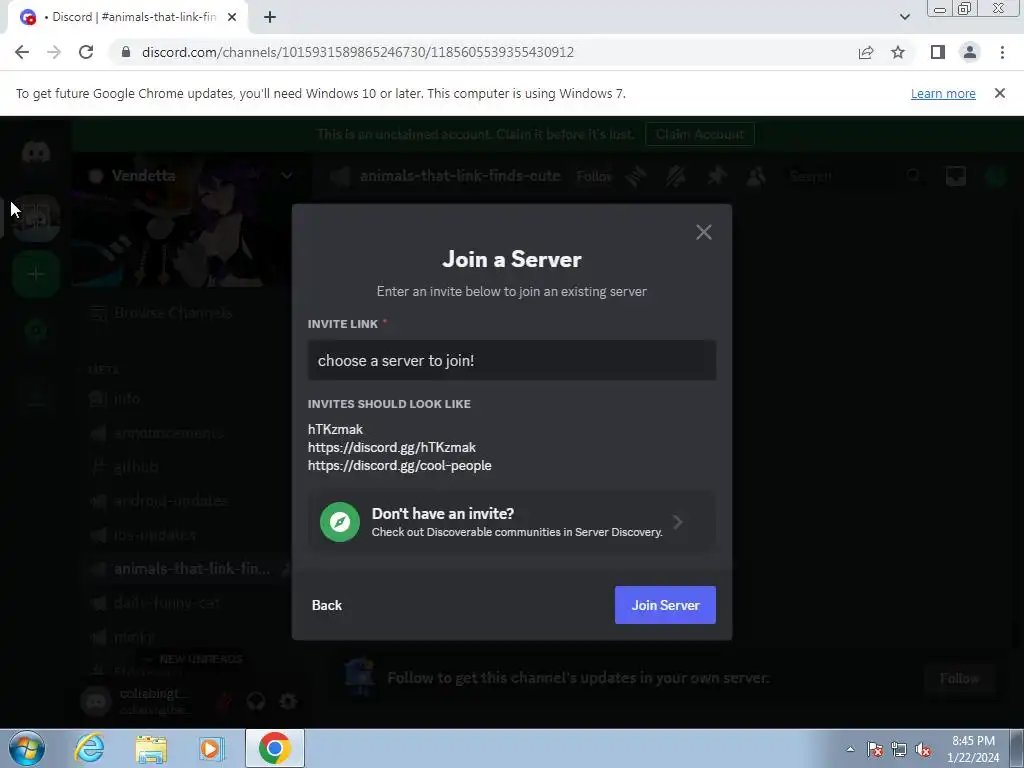Click Chrome icon in taskbar

click(x=274, y=748)
